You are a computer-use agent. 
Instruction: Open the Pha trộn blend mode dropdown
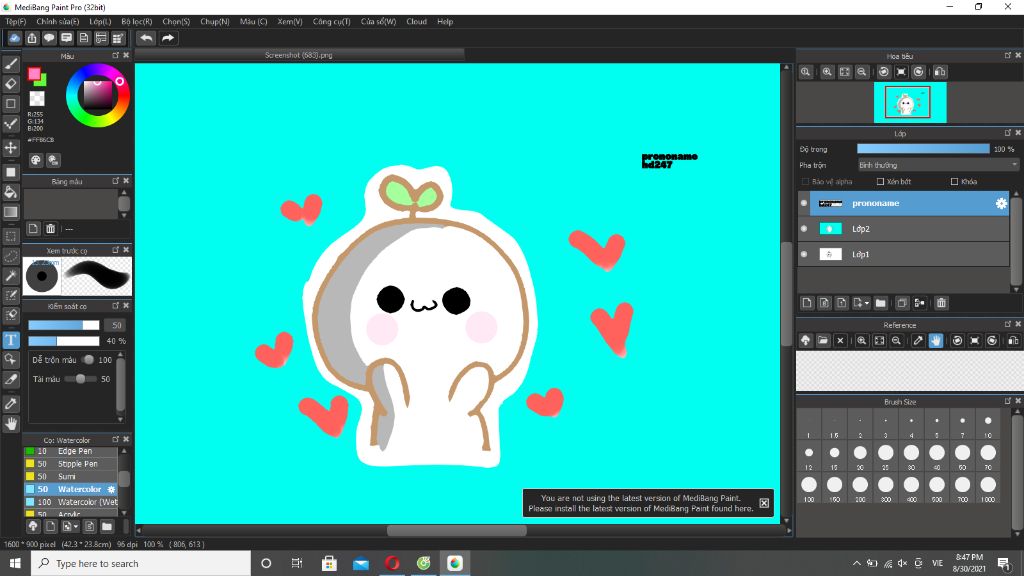click(937, 165)
